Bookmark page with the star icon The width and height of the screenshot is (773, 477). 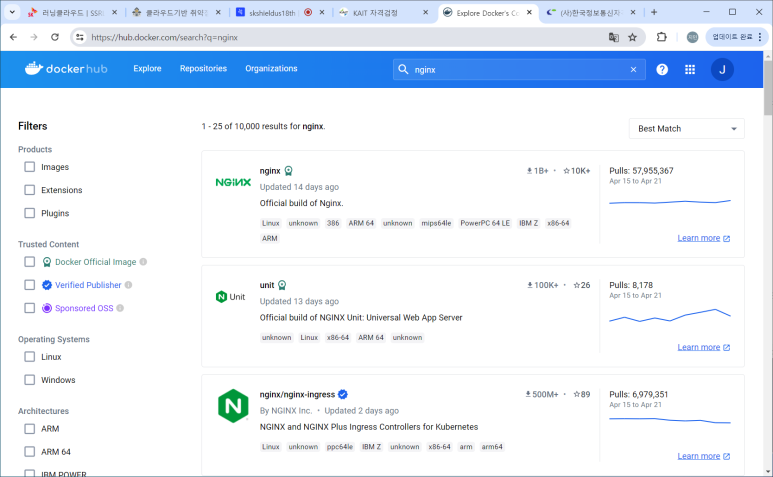(x=632, y=37)
